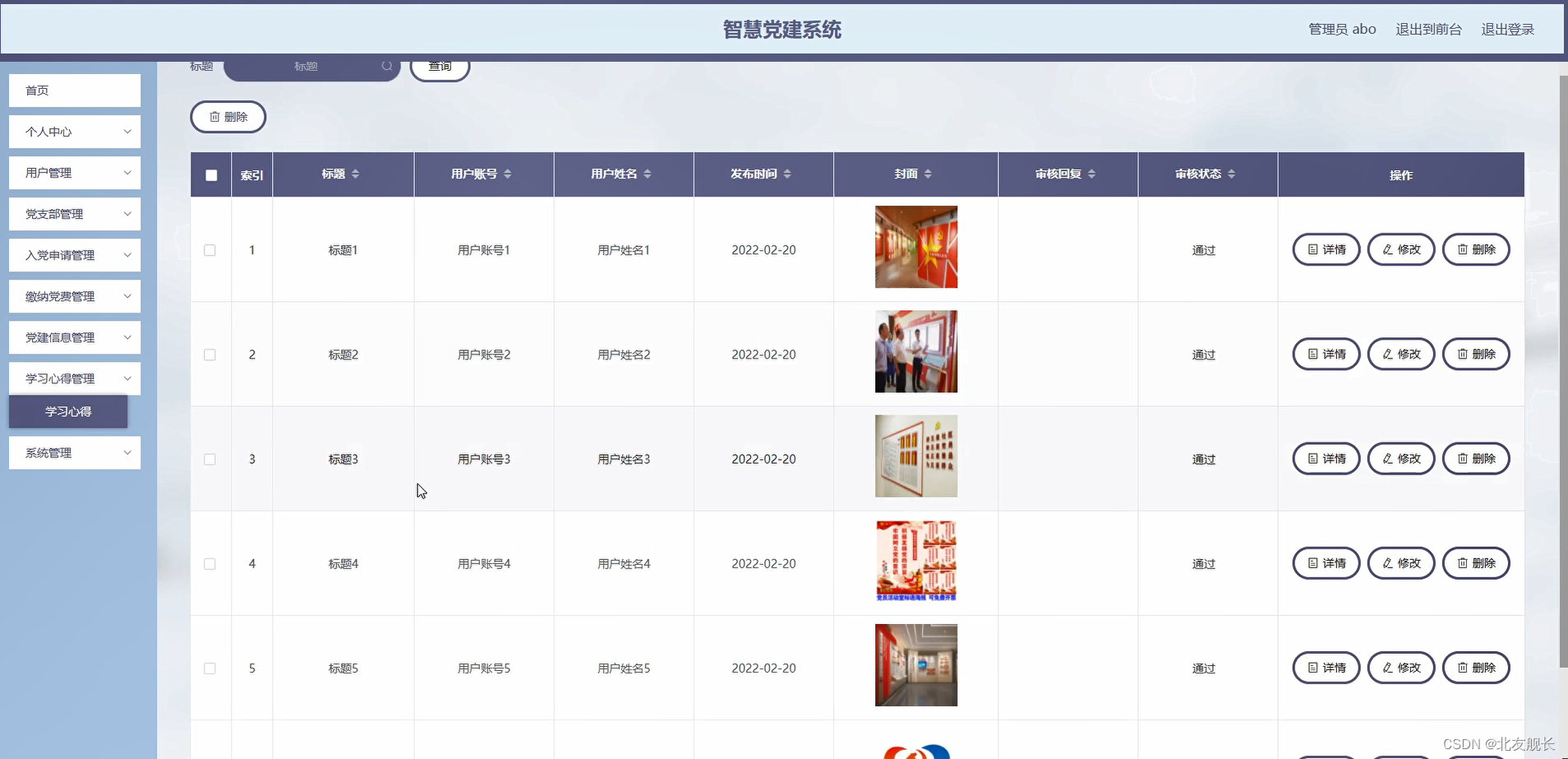Click 删除 for row 标题4
1568x759 pixels.
(1476, 562)
